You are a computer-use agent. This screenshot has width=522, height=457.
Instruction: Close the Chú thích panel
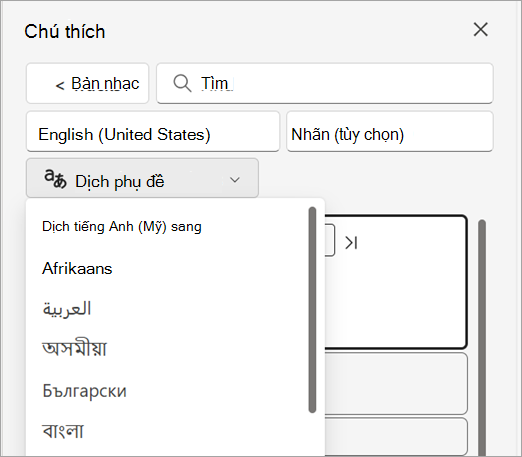click(481, 30)
